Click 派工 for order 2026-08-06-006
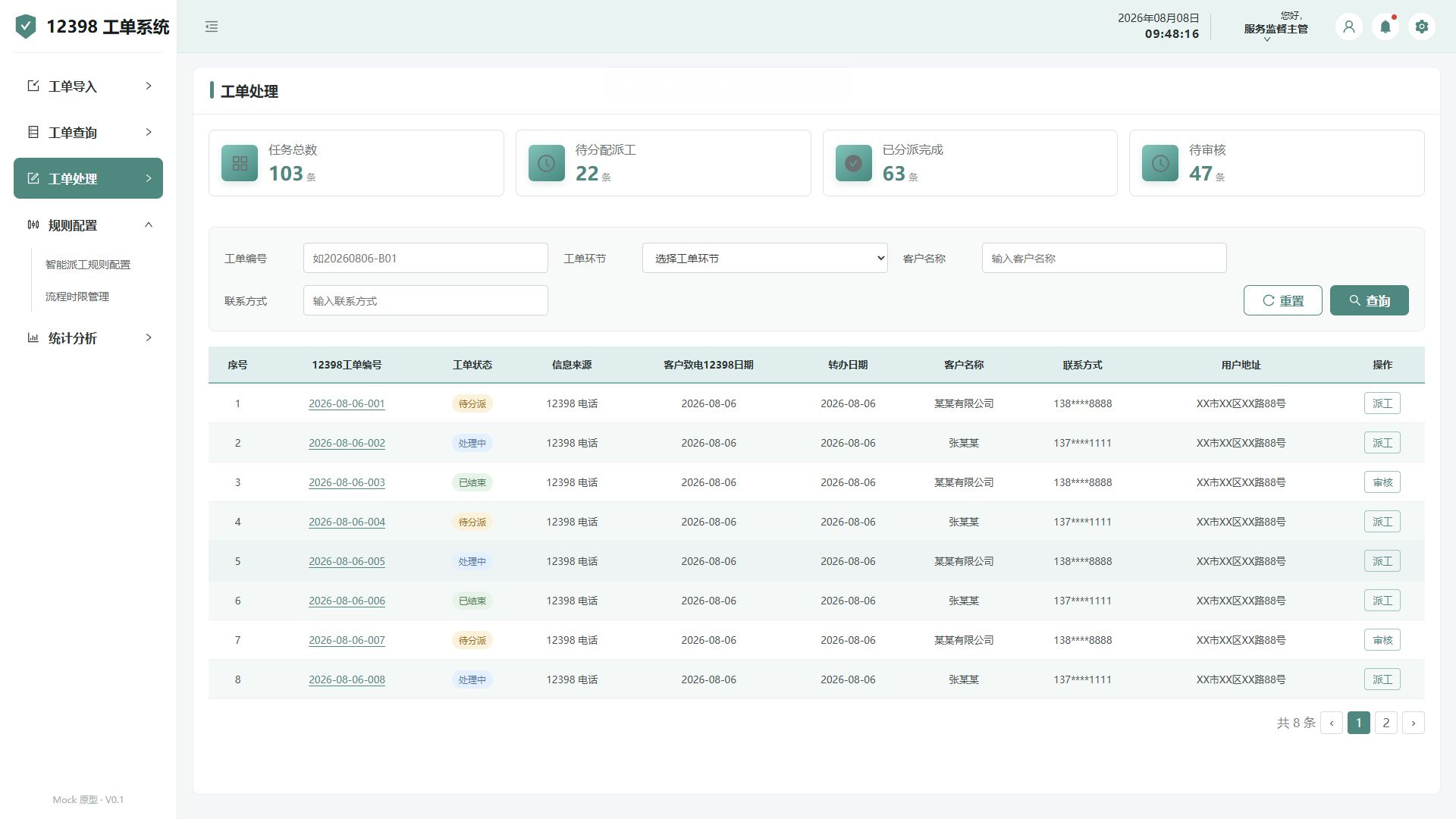1456x819 pixels. pos(1382,601)
